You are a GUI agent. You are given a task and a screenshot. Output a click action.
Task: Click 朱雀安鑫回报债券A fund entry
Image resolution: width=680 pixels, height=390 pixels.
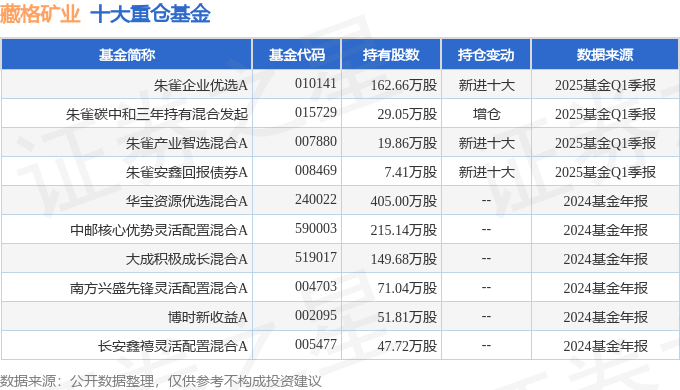point(187,172)
